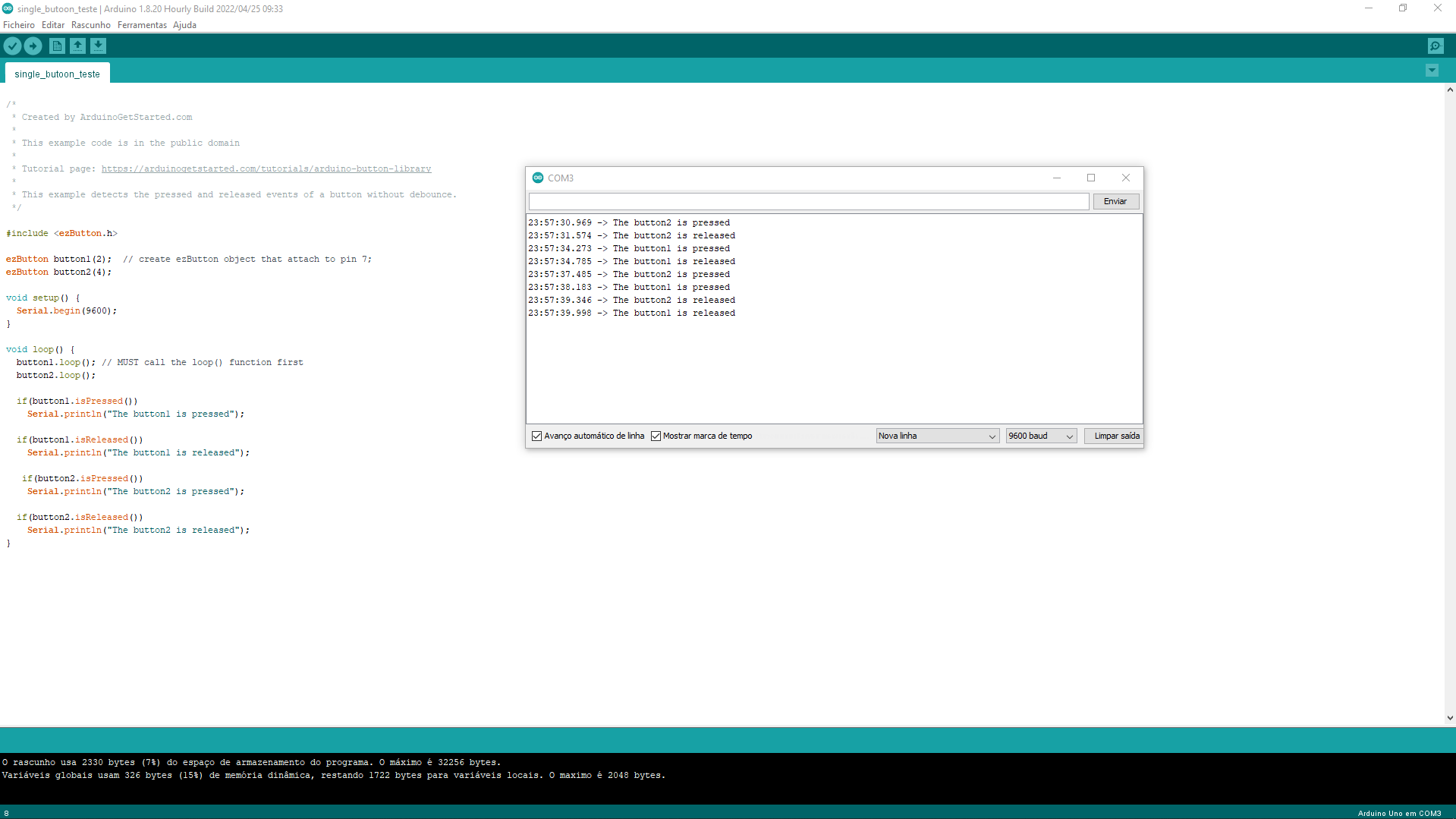This screenshot has width=1456, height=819.
Task: Toggle the Avanço automático de linha checkbox
Action: 537,436
